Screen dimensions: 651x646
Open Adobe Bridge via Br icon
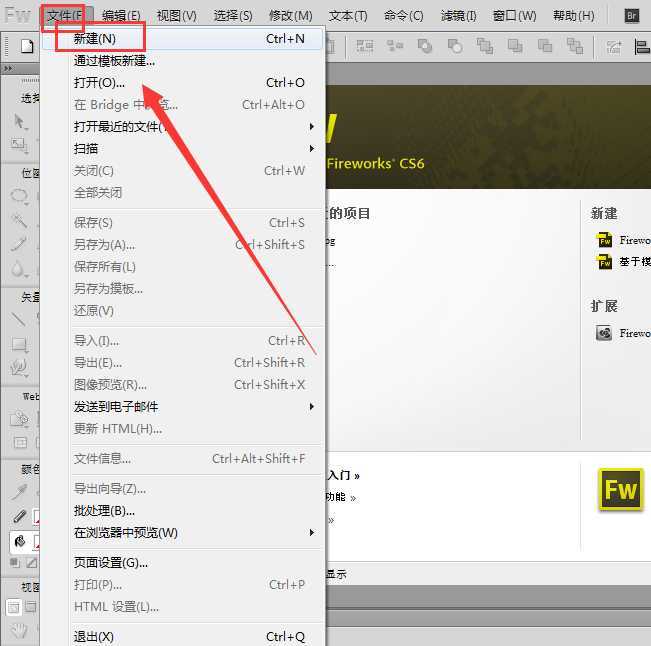tap(631, 16)
